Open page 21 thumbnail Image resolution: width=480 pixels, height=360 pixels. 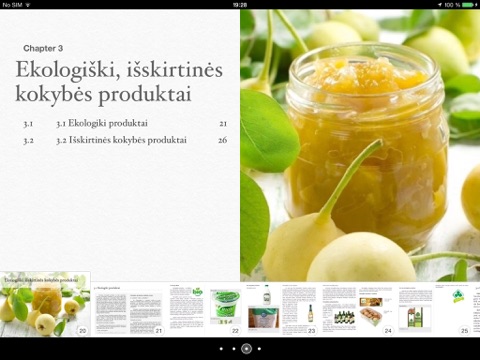pyautogui.click(x=129, y=310)
